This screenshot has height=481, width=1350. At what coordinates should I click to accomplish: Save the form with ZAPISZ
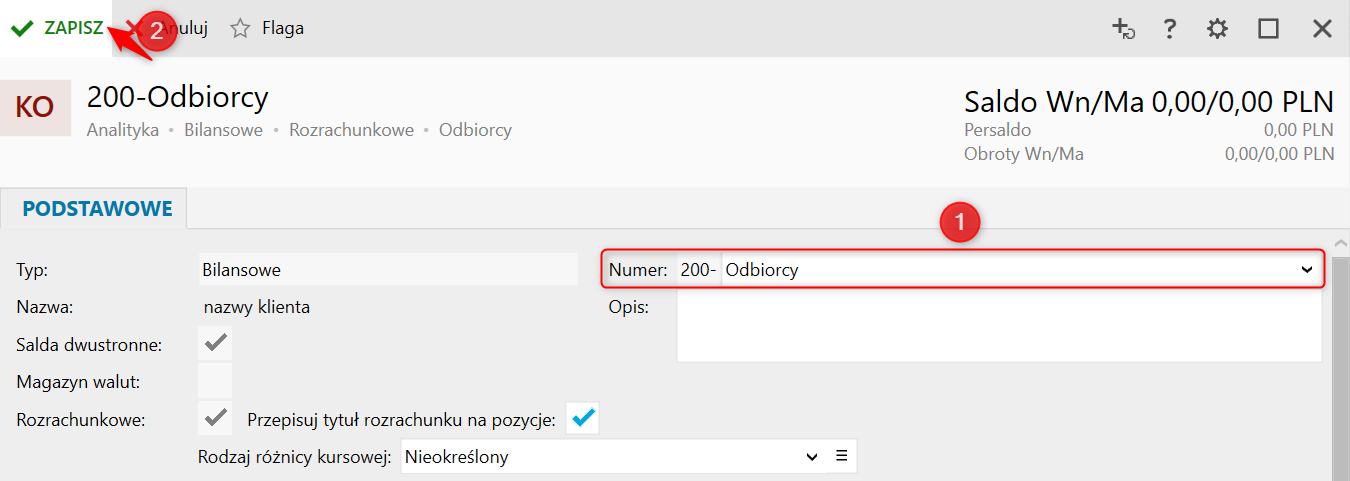click(x=73, y=28)
